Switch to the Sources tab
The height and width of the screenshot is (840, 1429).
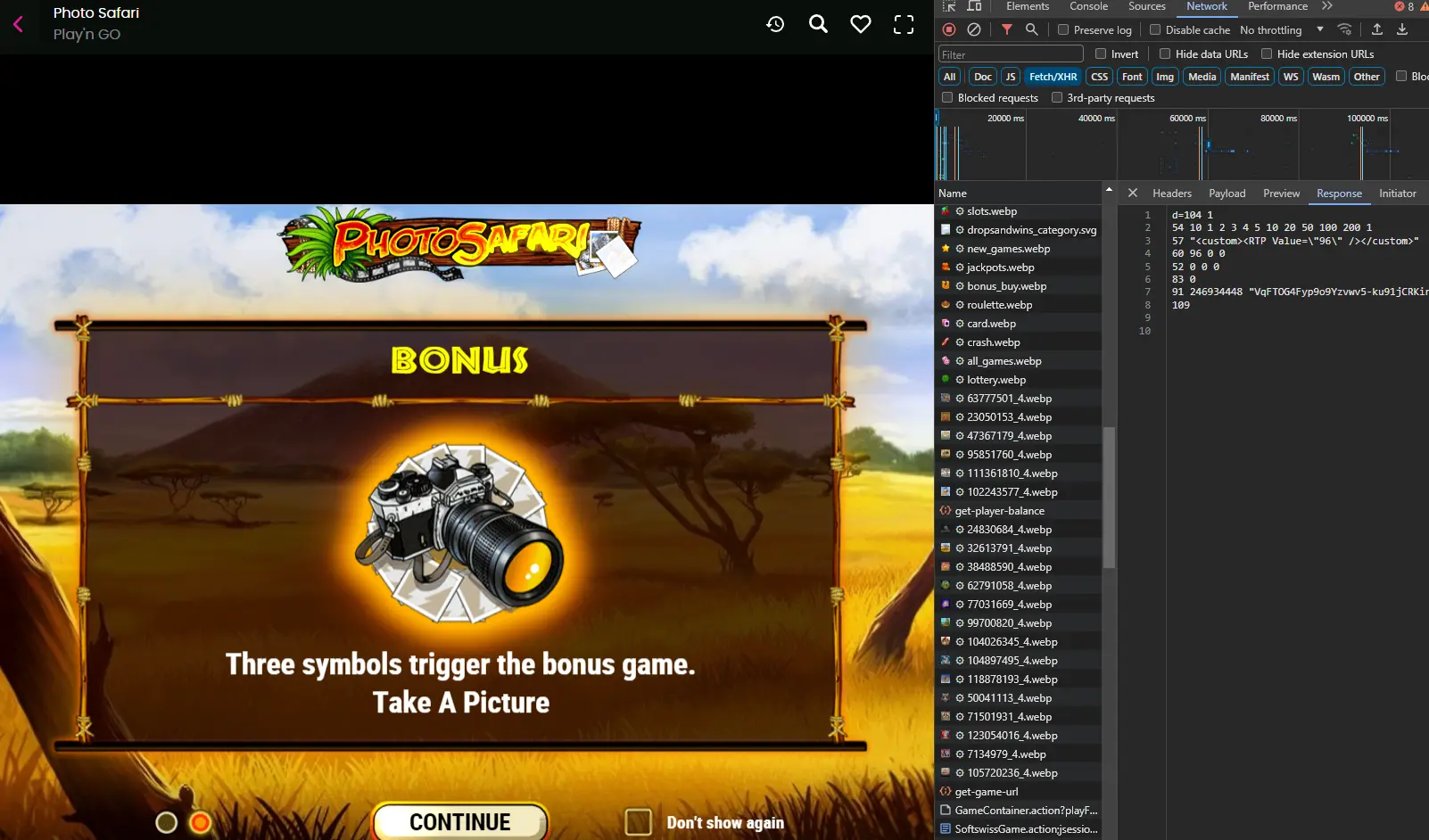pos(1146,6)
